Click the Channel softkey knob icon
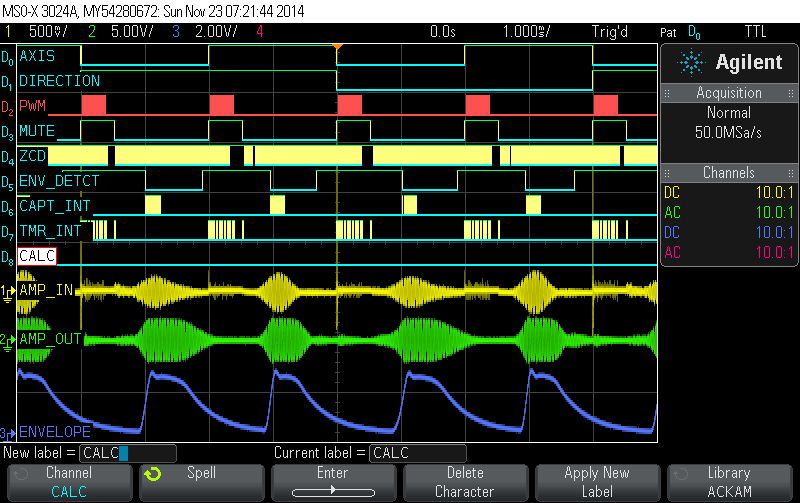The height and width of the screenshot is (503, 800). click(x=21, y=474)
